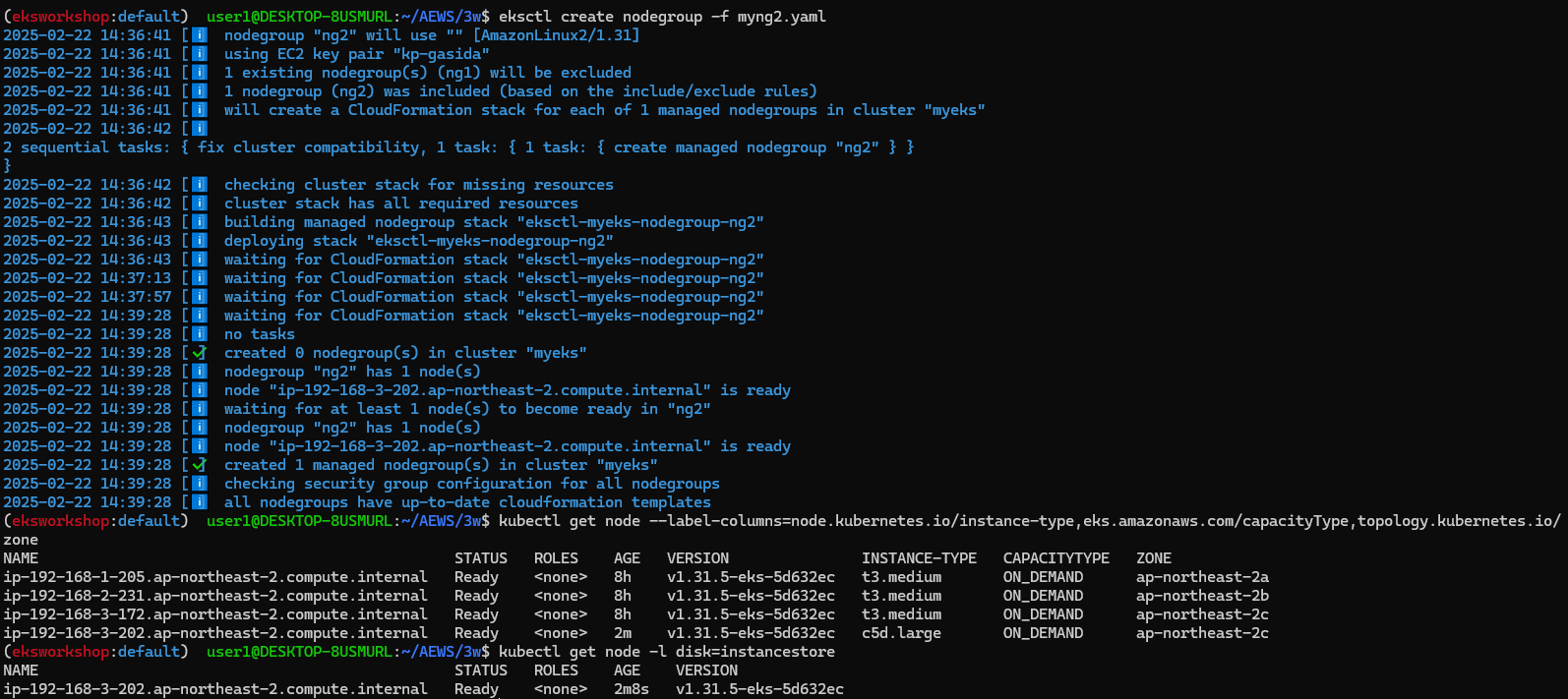Click 'ON_DEMAND' value in ip-192-168-1-205 row
1568x699 pixels.
coord(1043,577)
